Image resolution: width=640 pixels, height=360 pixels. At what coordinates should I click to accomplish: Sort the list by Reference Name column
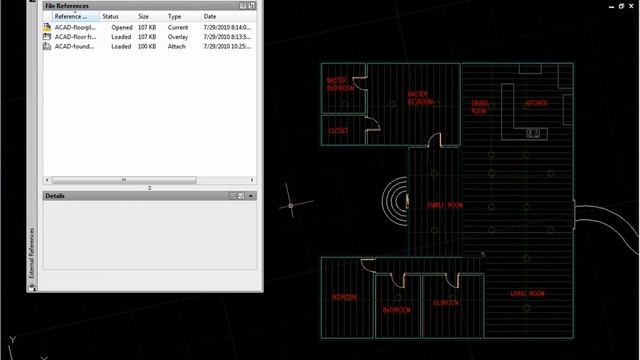point(76,16)
